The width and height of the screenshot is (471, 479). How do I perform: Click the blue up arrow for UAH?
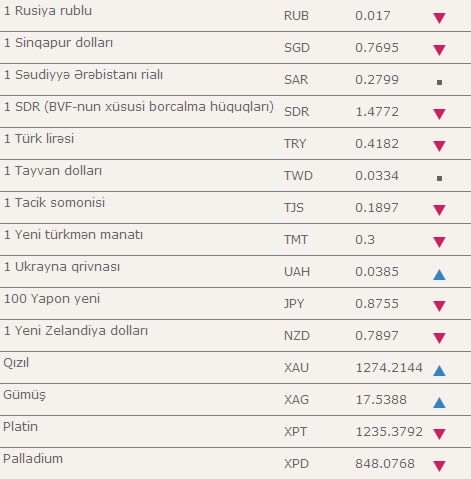[x=439, y=274]
